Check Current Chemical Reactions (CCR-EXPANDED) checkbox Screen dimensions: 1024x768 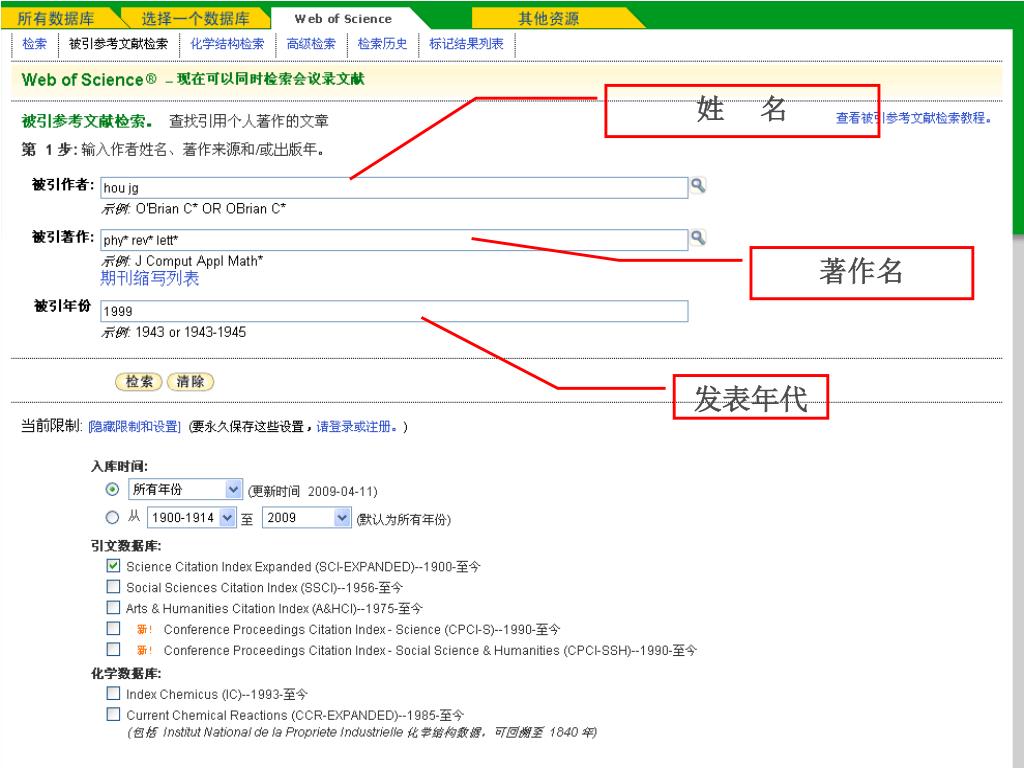pos(114,714)
